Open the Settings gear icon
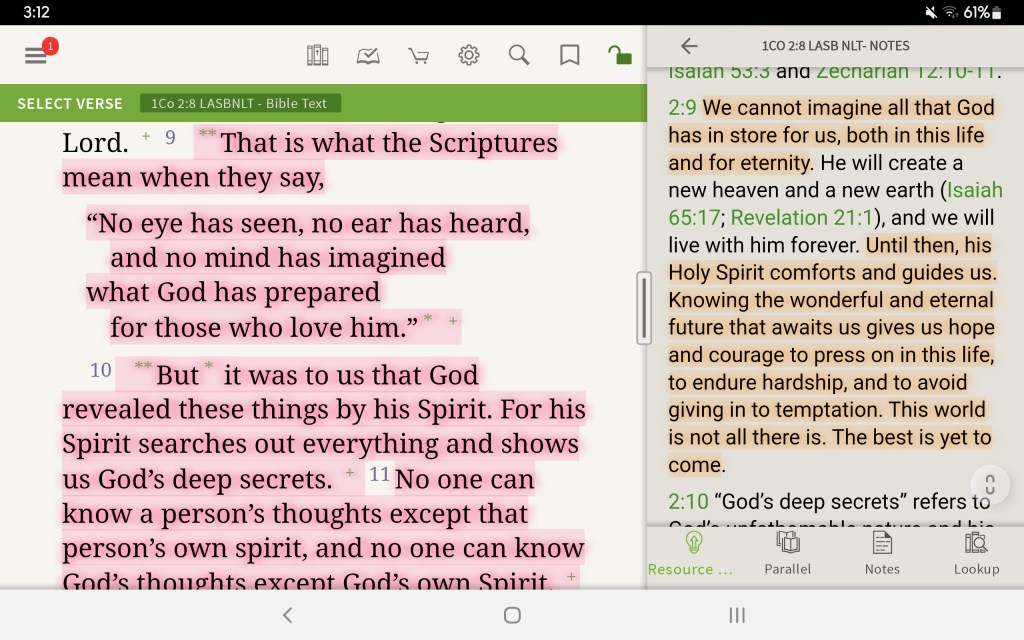The width and height of the screenshot is (1024, 640). pos(468,55)
